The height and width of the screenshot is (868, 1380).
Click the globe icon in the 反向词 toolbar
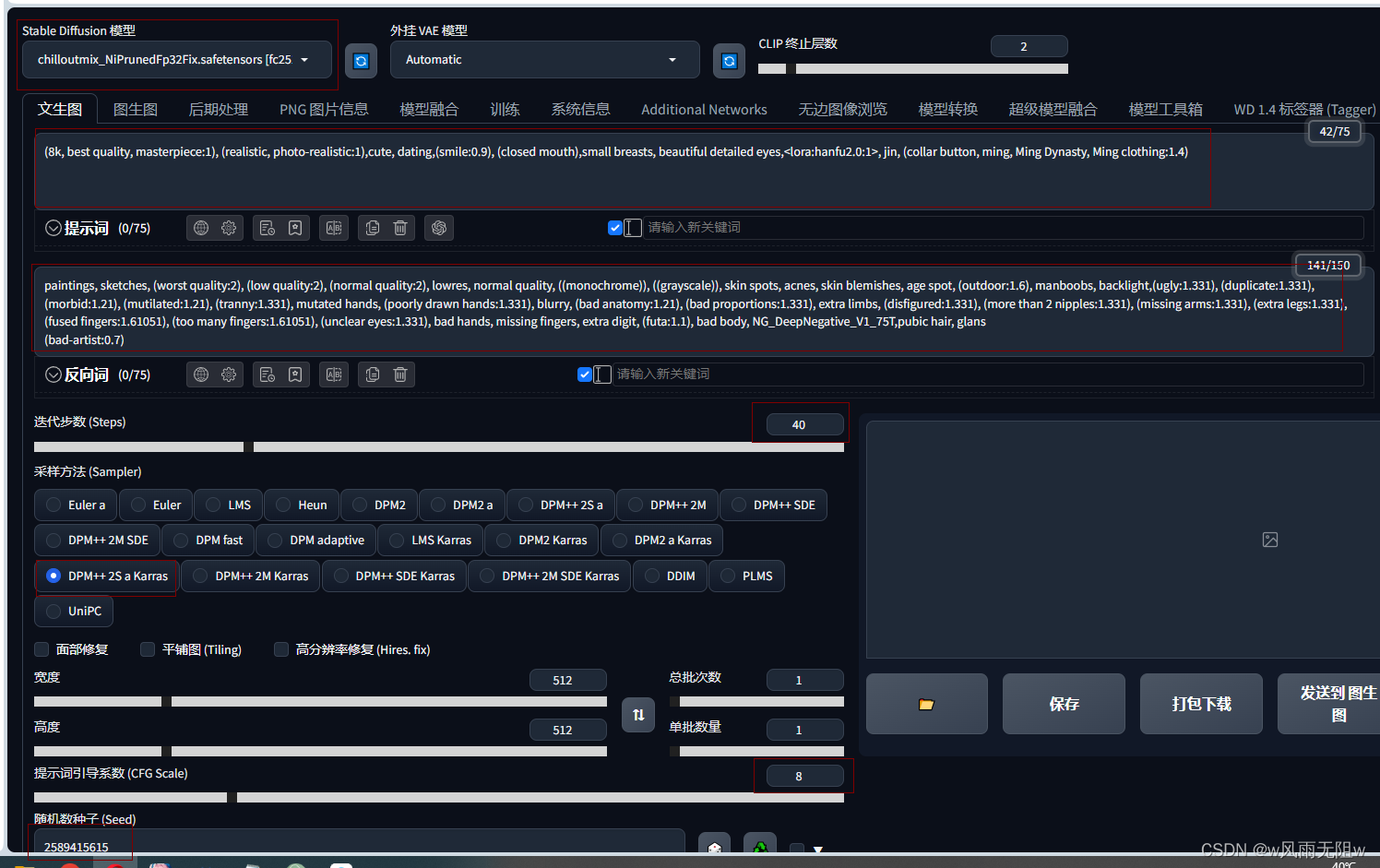point(201,375)
